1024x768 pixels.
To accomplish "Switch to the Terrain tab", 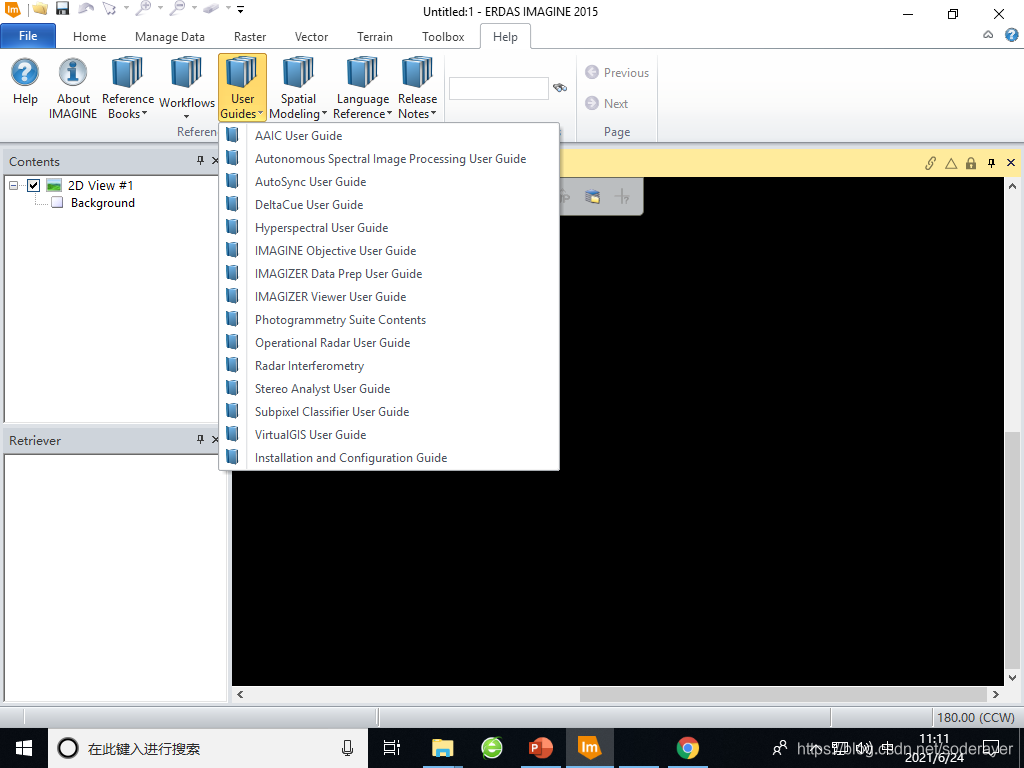I will 375,37.
